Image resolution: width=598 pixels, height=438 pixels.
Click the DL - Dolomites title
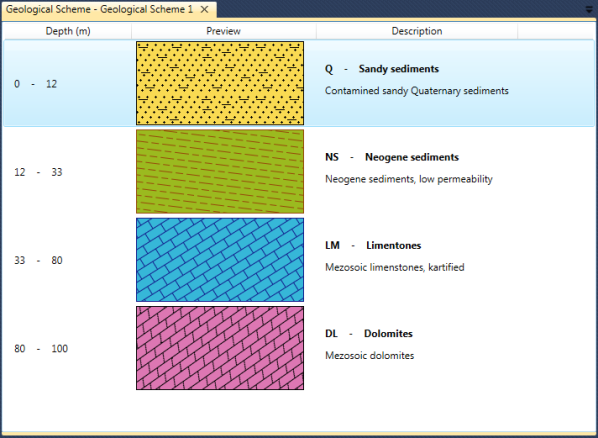point(369,333)
